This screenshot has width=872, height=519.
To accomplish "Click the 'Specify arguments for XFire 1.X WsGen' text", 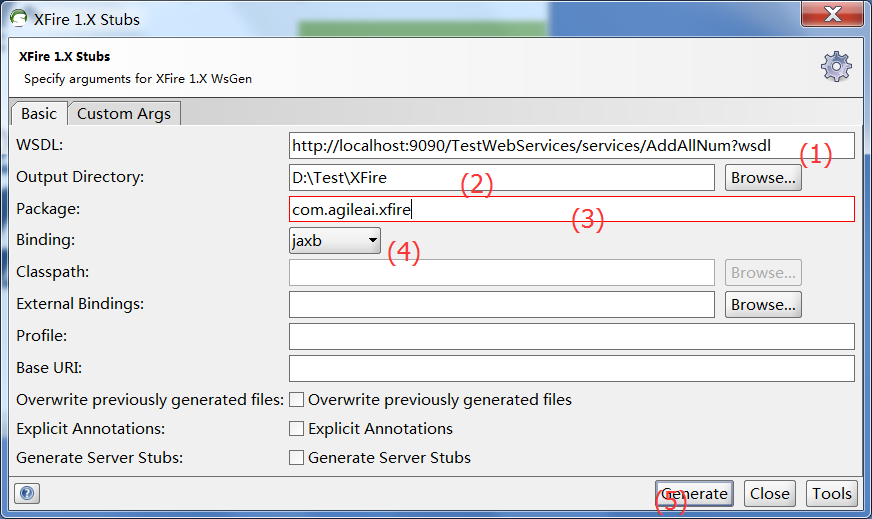I will click(x=138, y=79).
